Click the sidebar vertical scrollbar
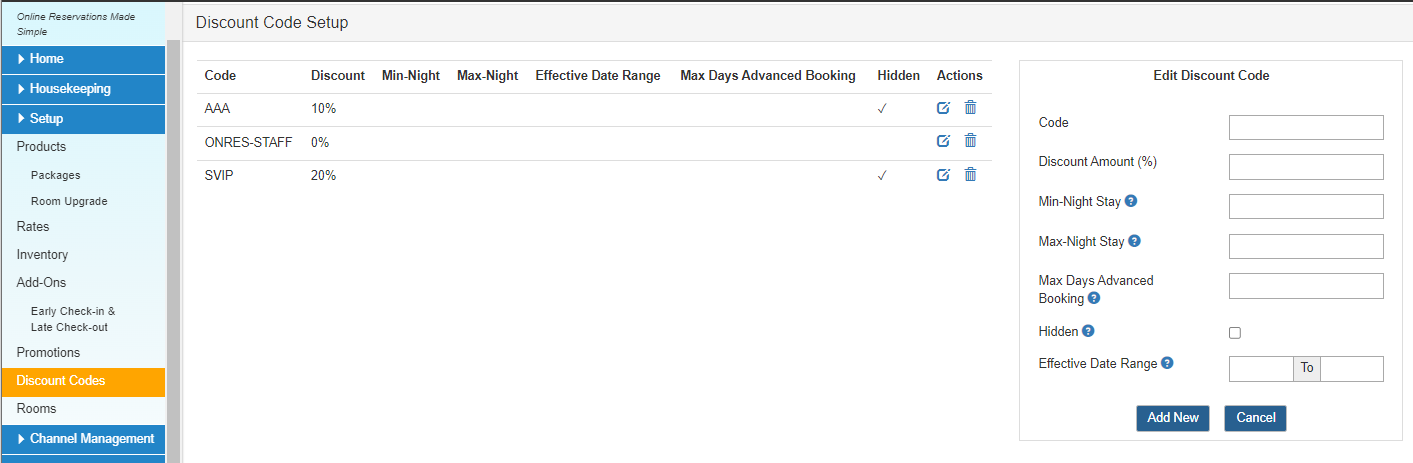The width and height of the screenshot is (1413, 463). click(173, 250)
